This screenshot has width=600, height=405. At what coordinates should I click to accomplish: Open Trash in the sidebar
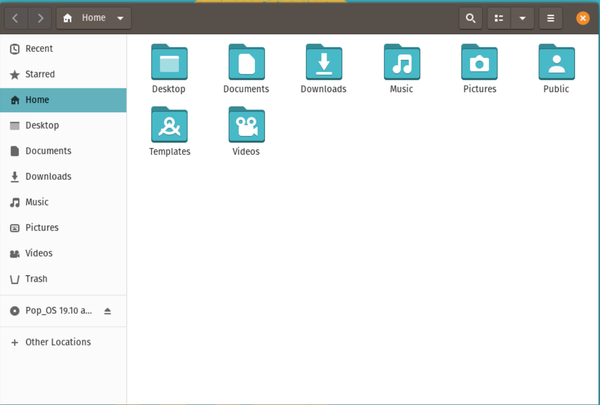coord(36,279)
